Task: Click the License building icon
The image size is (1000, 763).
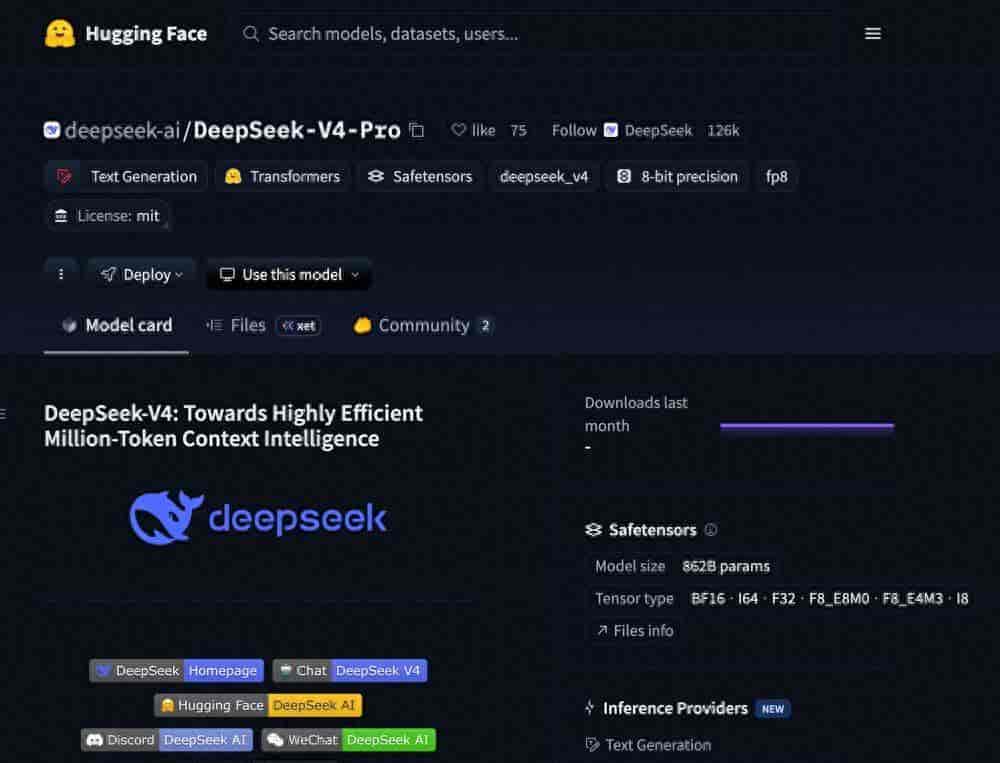Action: pyautogui.click(x=61, y=216)
